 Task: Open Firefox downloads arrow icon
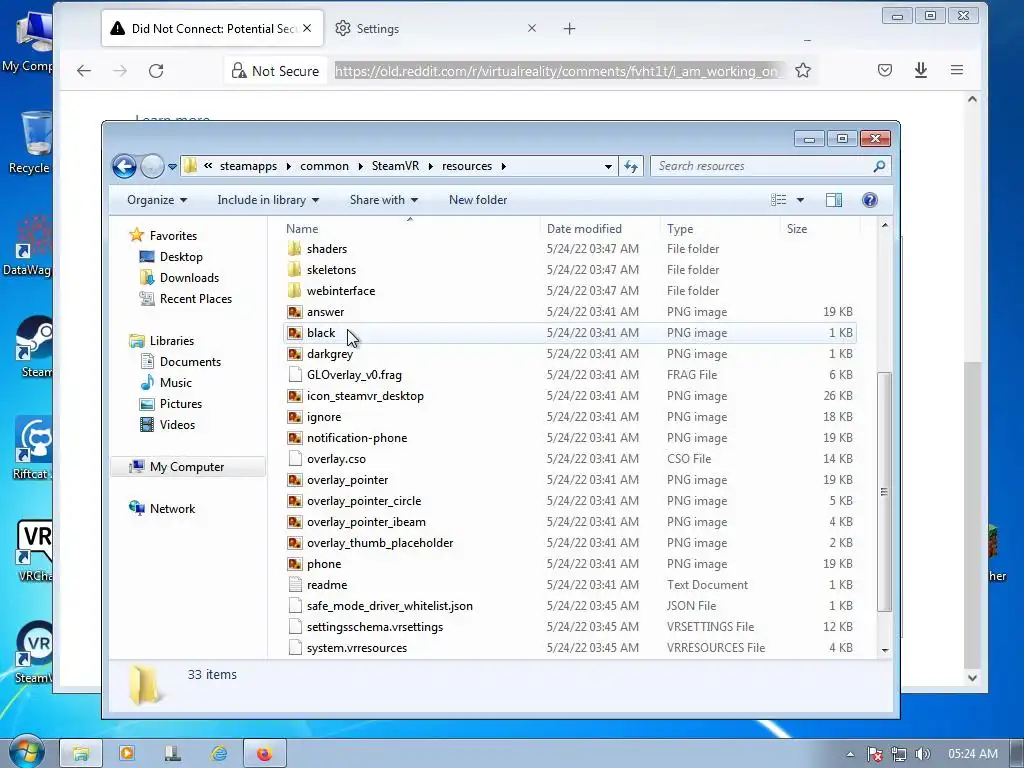(921, 70)
